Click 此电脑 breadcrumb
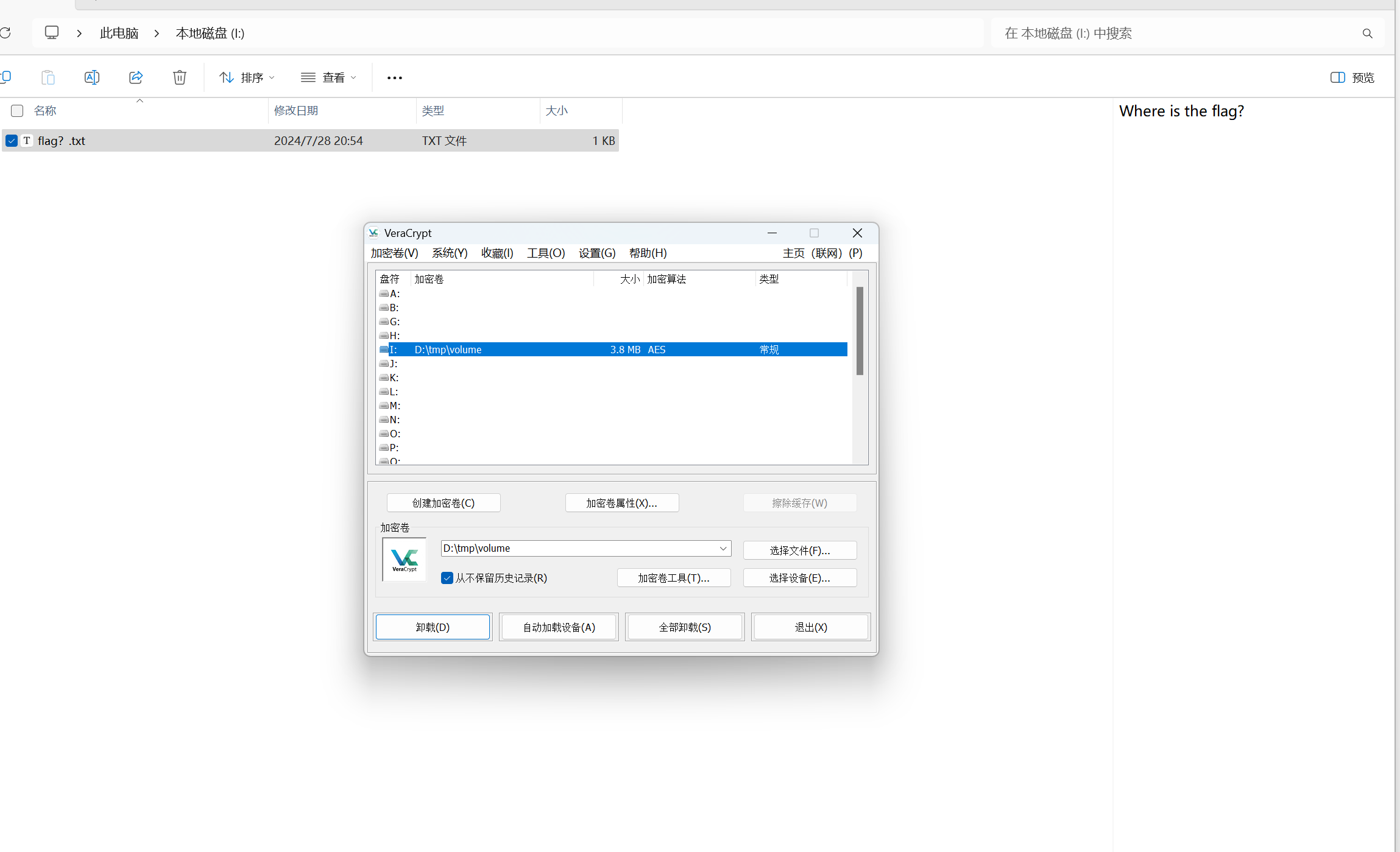The height and width of the screenshot is (852, 1400). pos(119,33)
